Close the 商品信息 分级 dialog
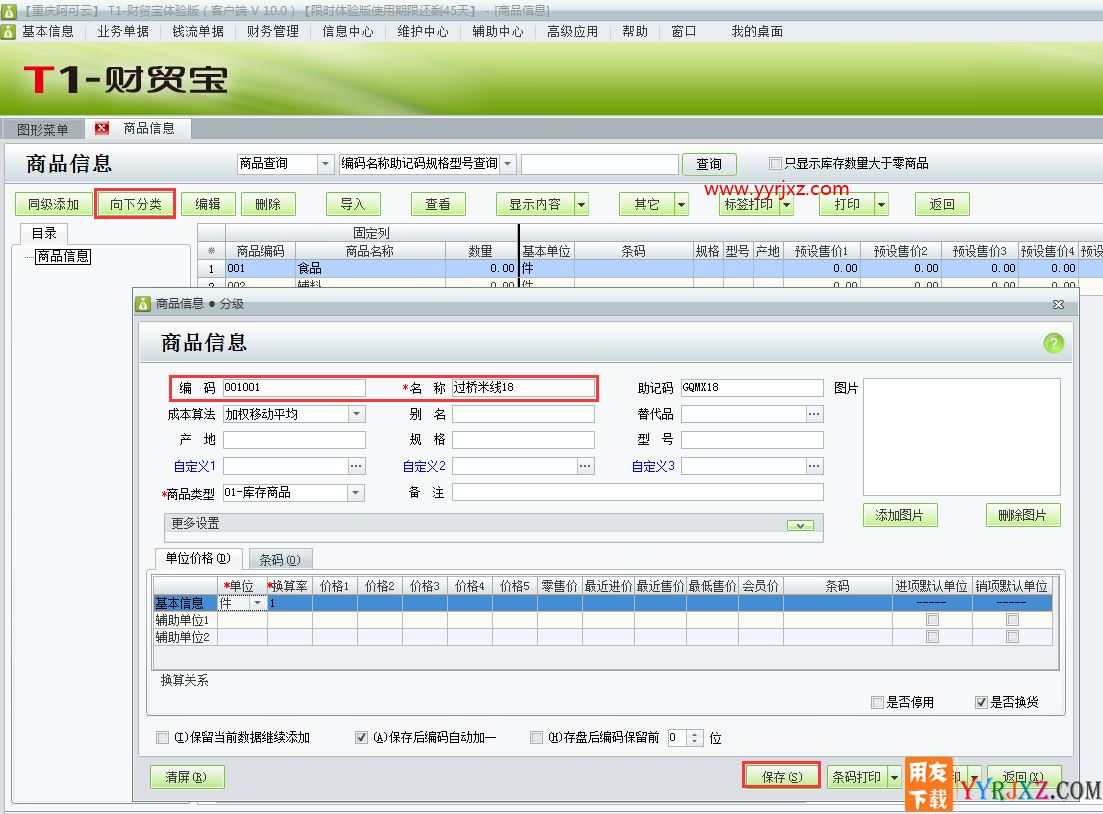This screenshot has height=814, width=1103. pos(1058,304)
